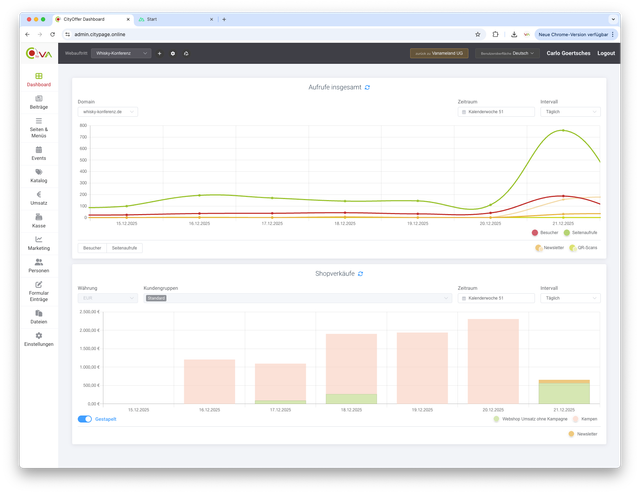The width and height of the screenshot is (640, 494).
Task: Open the Dateien files icon
Action: point(38,313)
